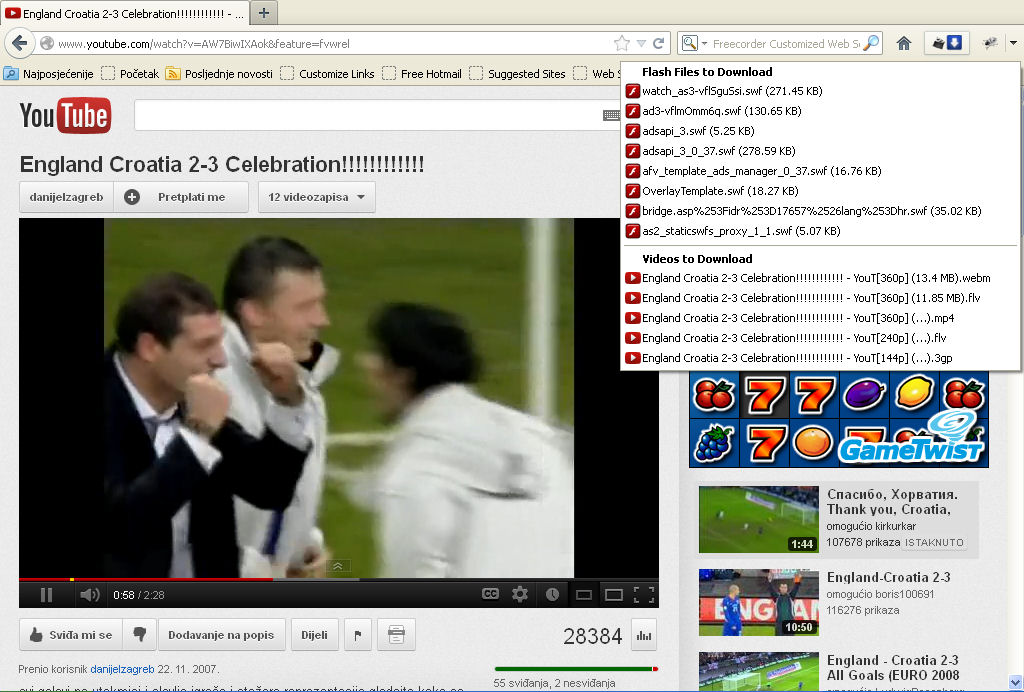This screenshot has width=1024, height=692.
Task: Toggle closed captions CC button
Action: pyautogui.click(x=490, y=594)
